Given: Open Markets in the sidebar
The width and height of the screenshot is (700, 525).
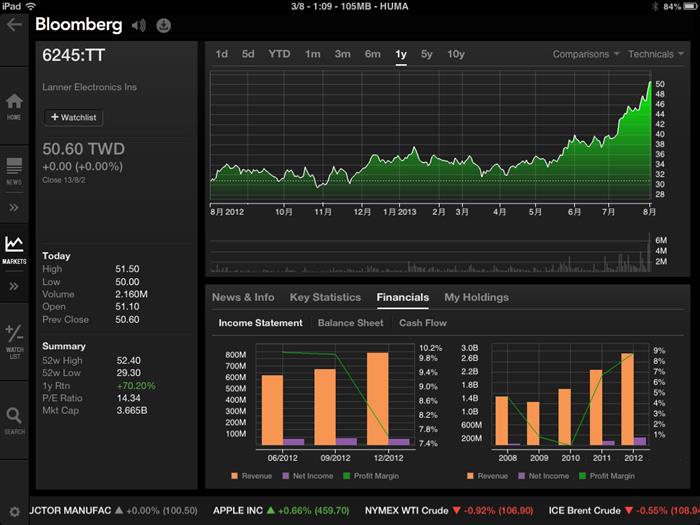Looking at the screenshot, I should click(x=14, y=250).
